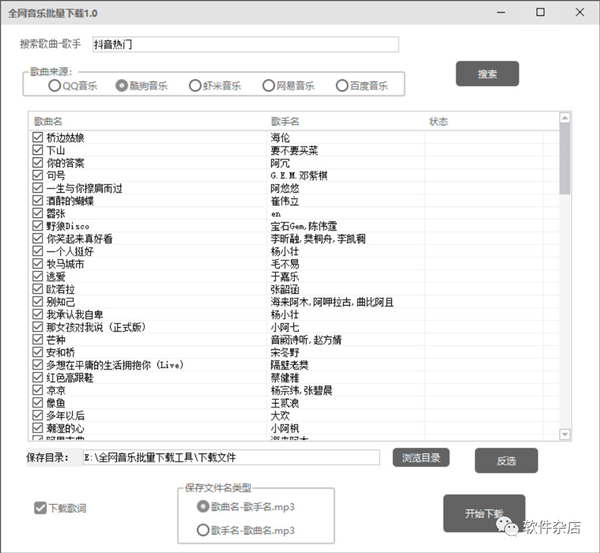Image resolution: width=600 pixels, height=553 pixels.
Task: Uncheck 我承认我自卑
Action: [x=38, y=314]
